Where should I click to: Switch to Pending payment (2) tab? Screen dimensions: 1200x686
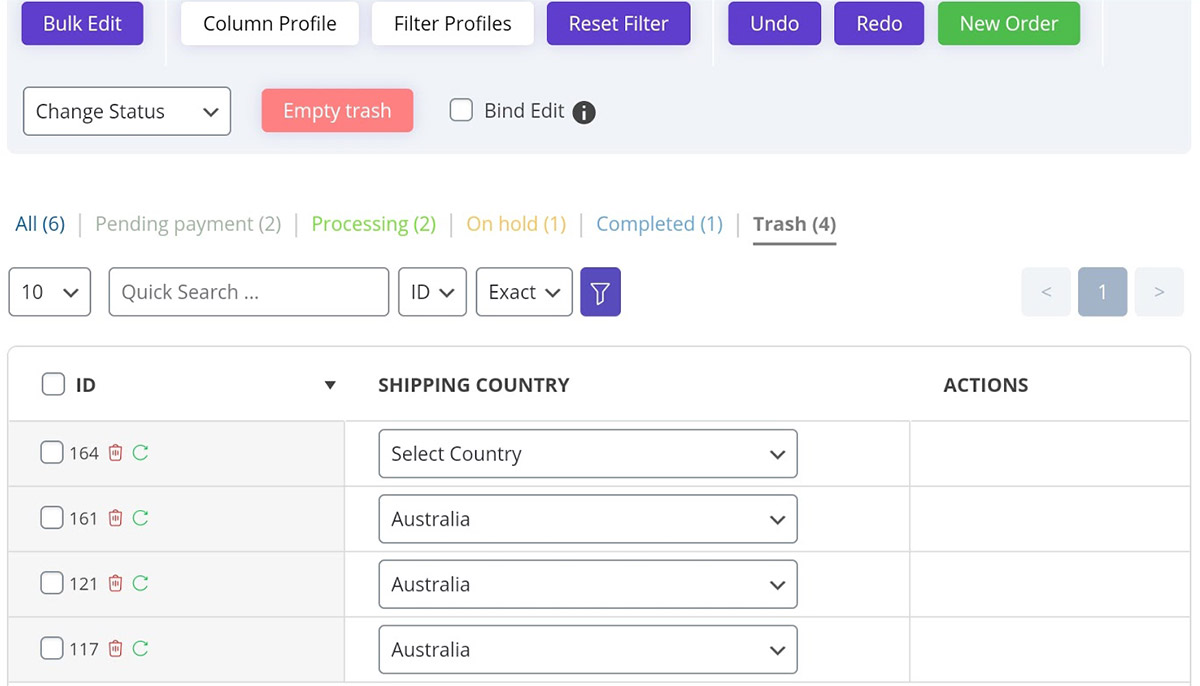188,224
